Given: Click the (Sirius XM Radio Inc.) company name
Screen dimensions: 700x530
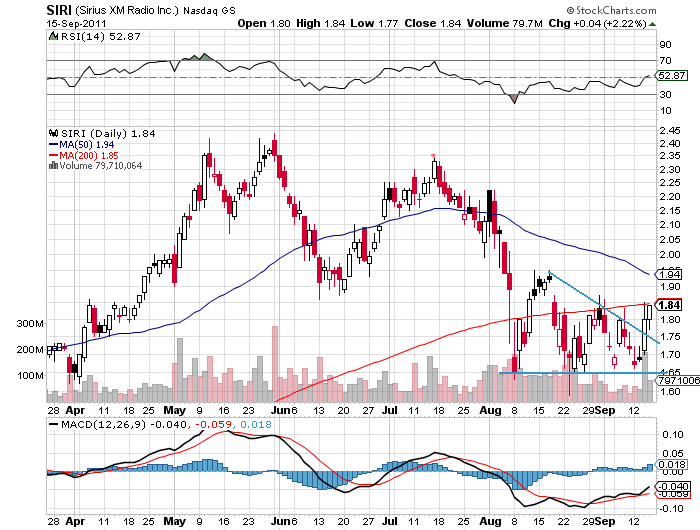Looking at the screenshot, I should (x=127, y=10).
